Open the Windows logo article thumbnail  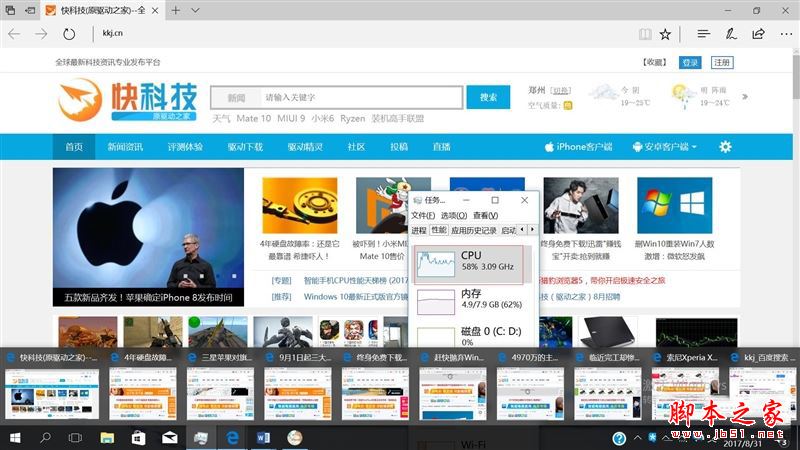coord(674,206)
